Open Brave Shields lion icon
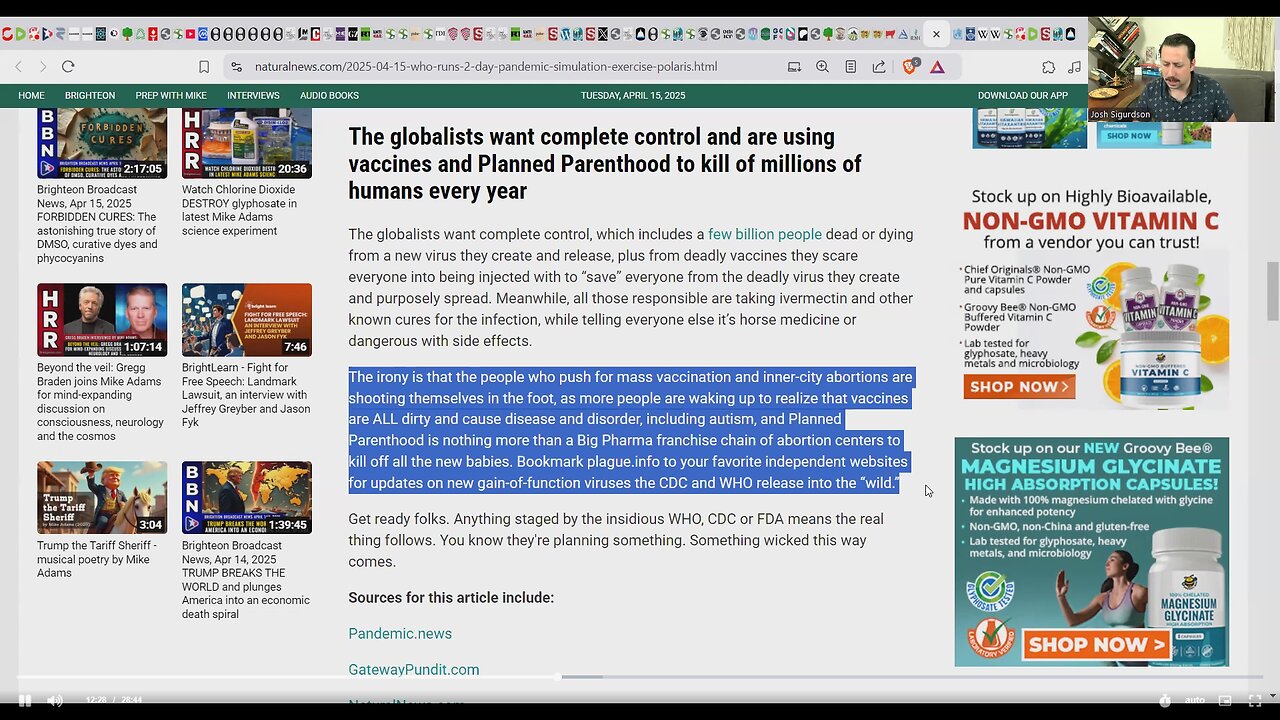Image resolution: width=1280 pixels, height=720 pixels. [x=910, y=67]
